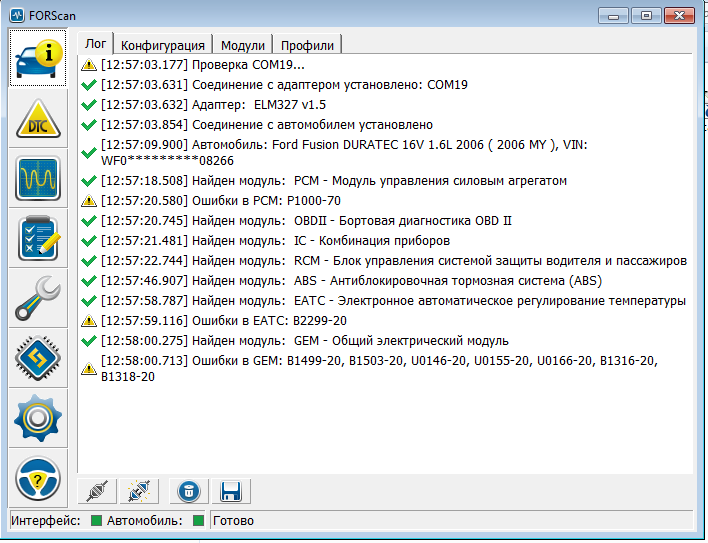Viewport: 708px width, 543px height.
Task: Click the clear log trash button
Action: click(189, 491)
